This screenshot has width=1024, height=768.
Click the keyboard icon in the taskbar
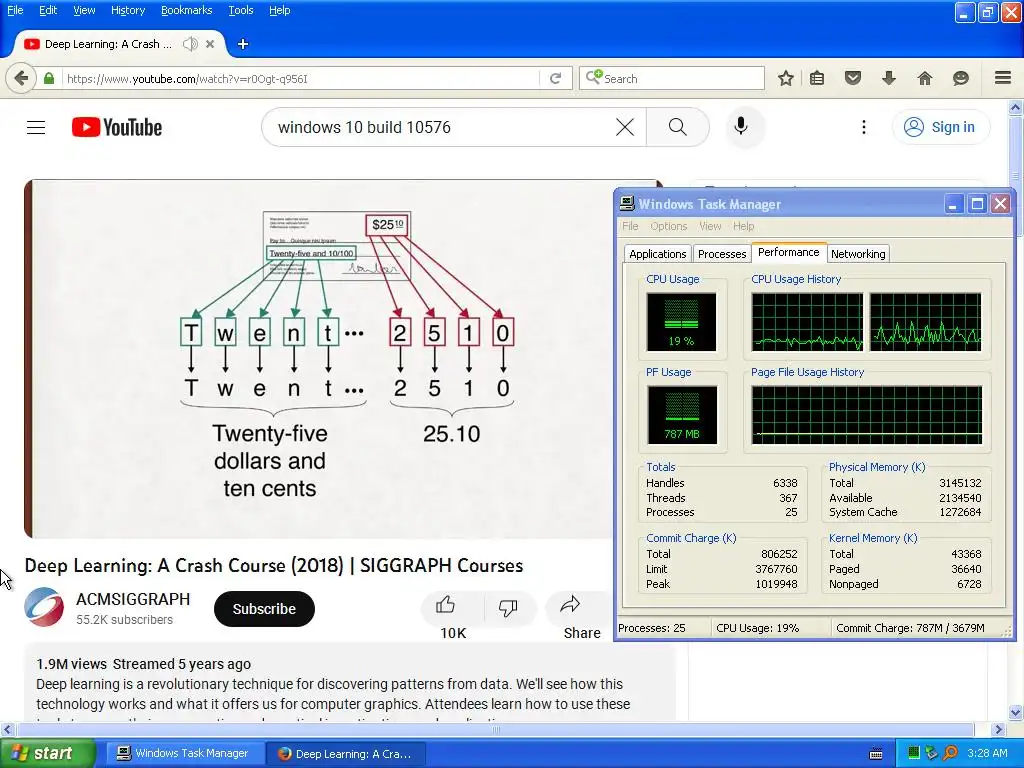[x=876, y=754]
